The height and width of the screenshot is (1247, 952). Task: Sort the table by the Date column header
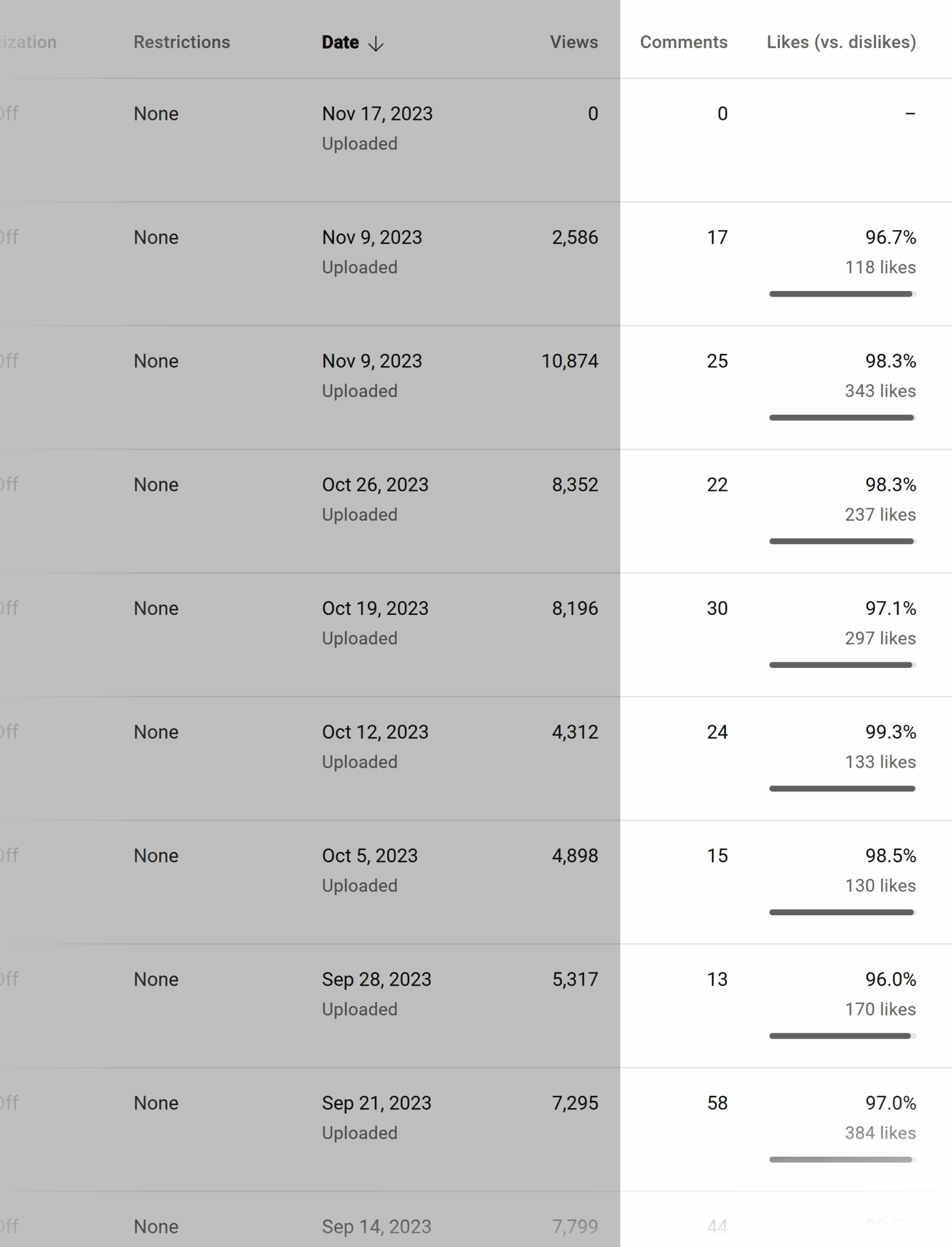(340, 42)
